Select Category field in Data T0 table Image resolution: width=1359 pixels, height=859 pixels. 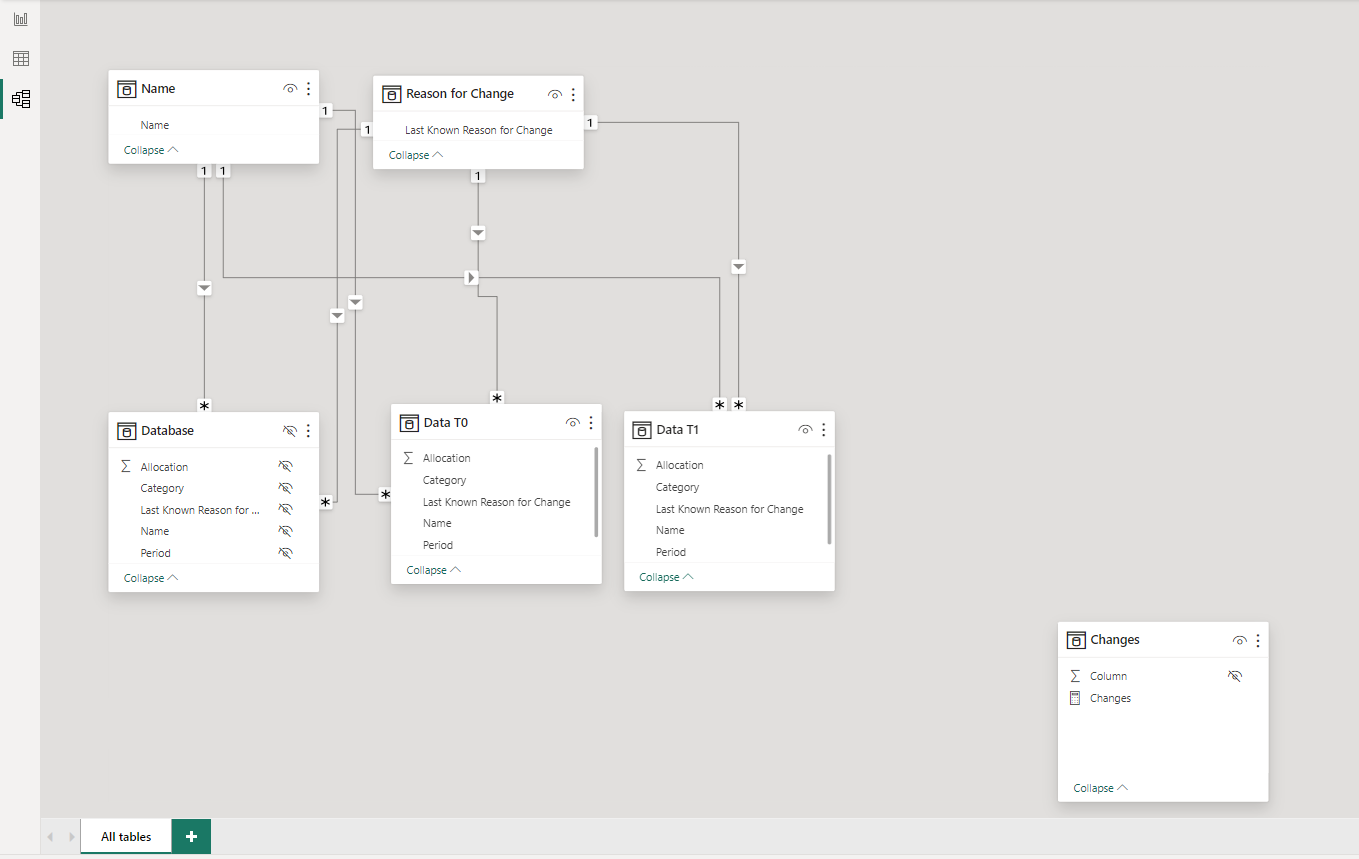[444, 480]
